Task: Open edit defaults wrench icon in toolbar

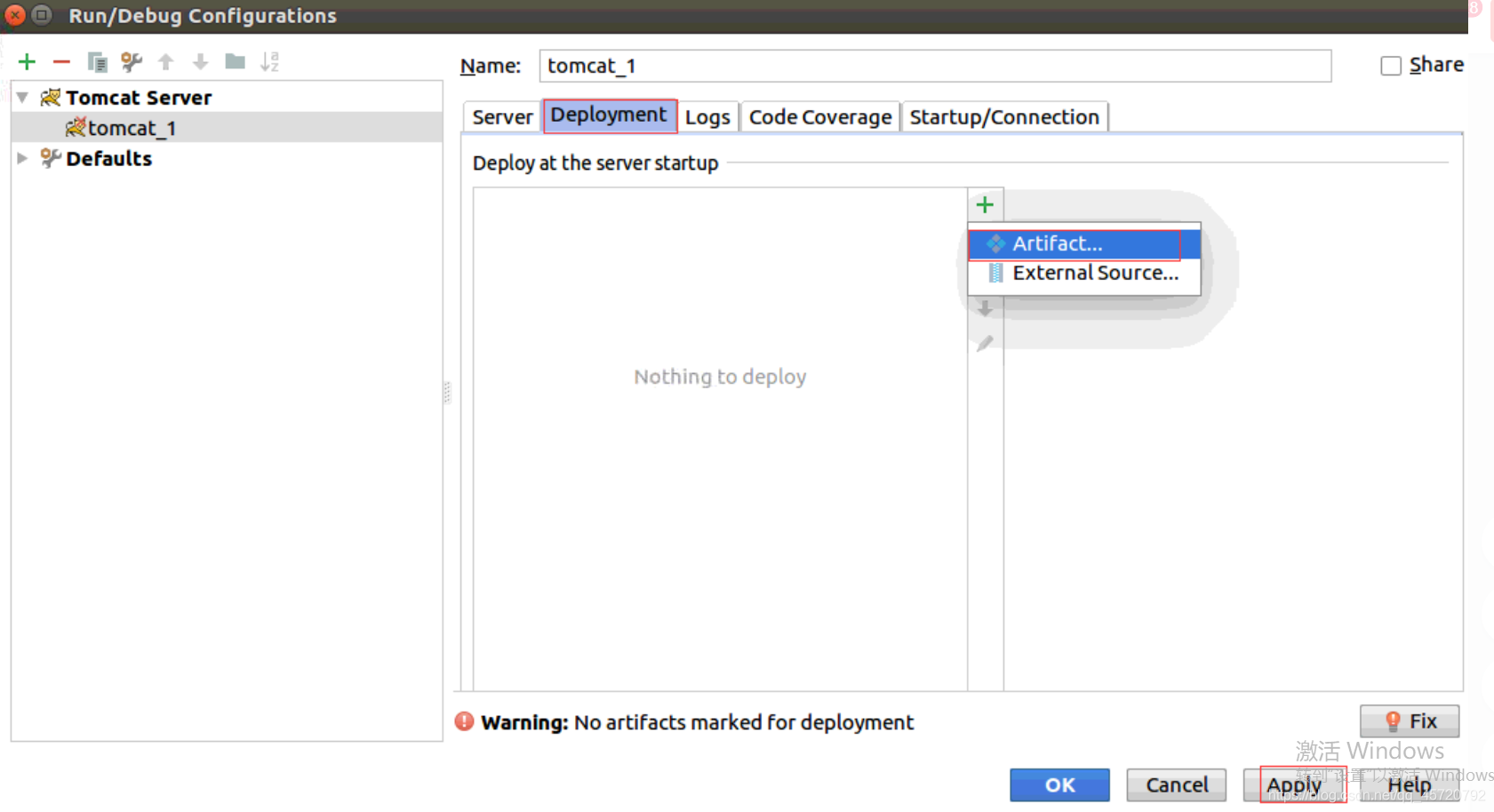Action: pos(132,61)
